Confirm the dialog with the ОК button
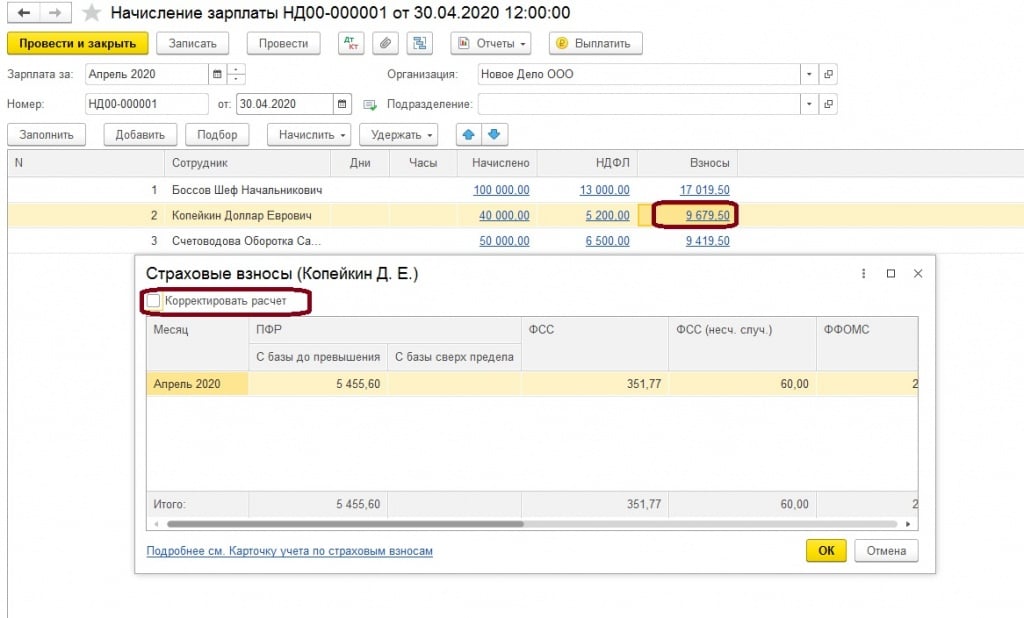1024x618 pixels. (x=826, y=550)
